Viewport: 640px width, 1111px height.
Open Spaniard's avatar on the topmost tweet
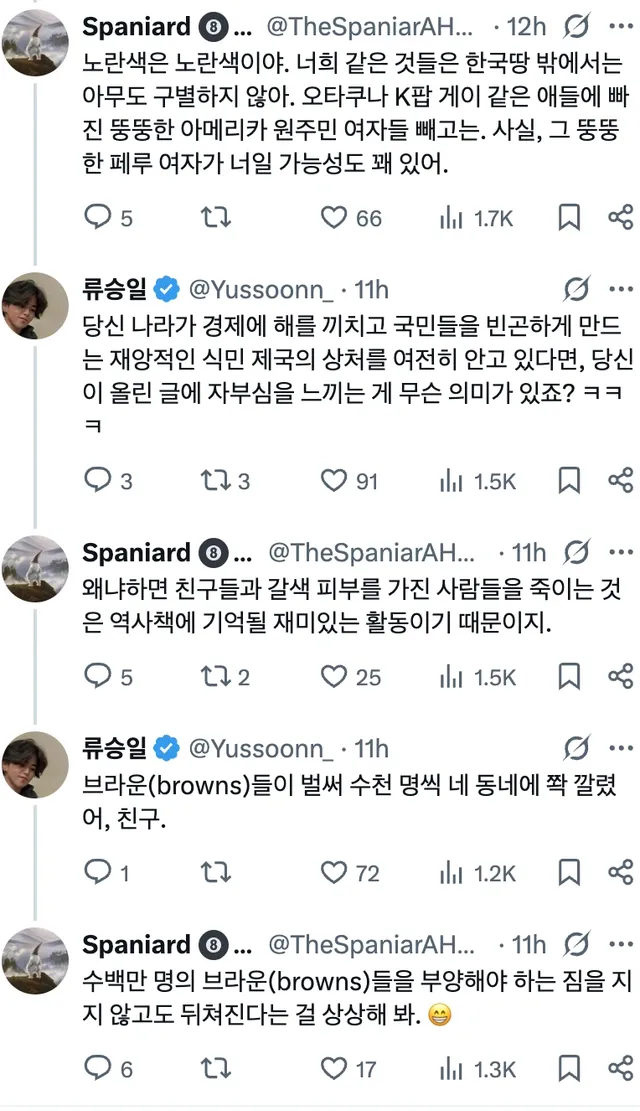(35, 40)
